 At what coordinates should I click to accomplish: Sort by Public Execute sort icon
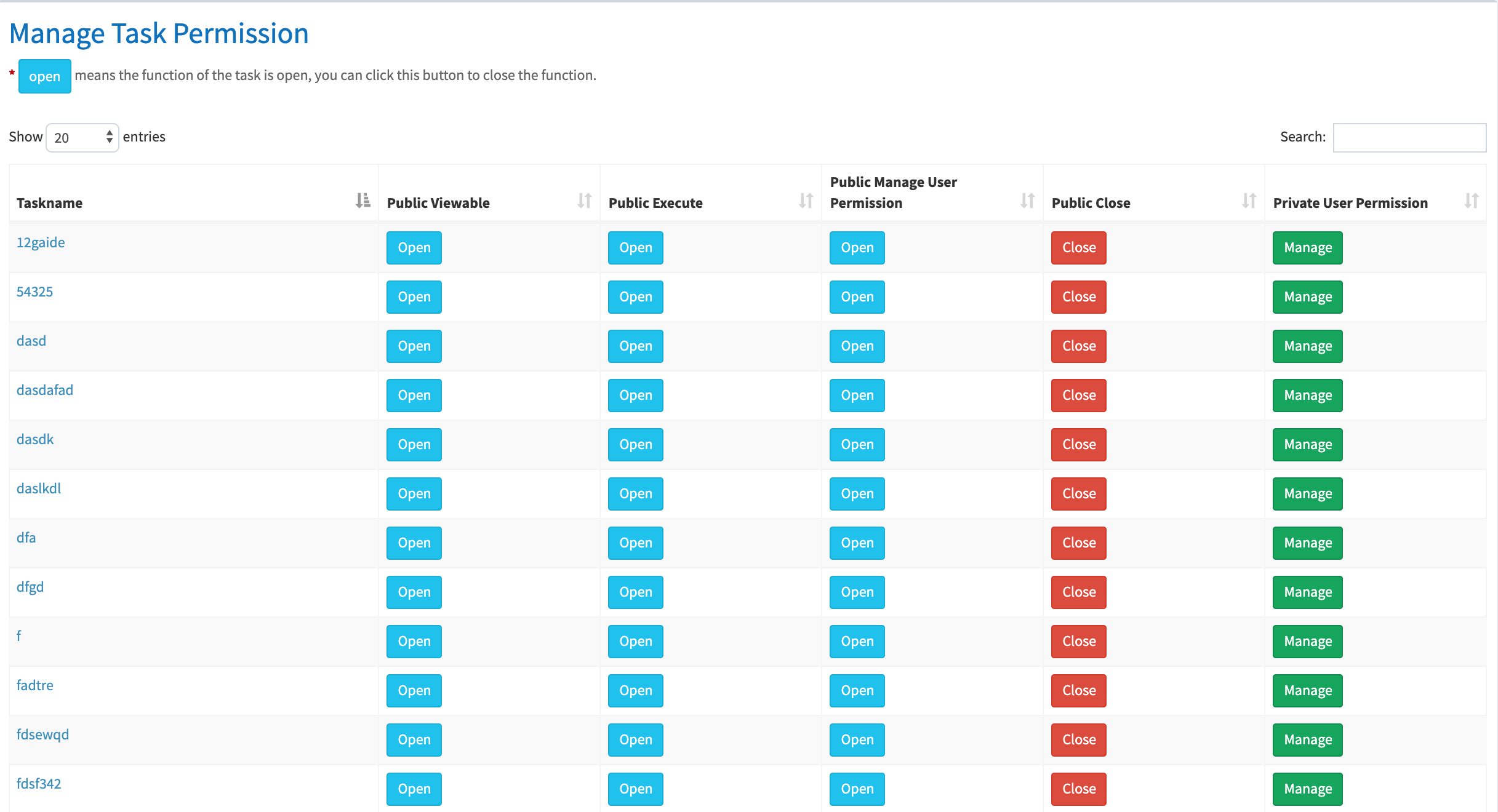[806, 201]
